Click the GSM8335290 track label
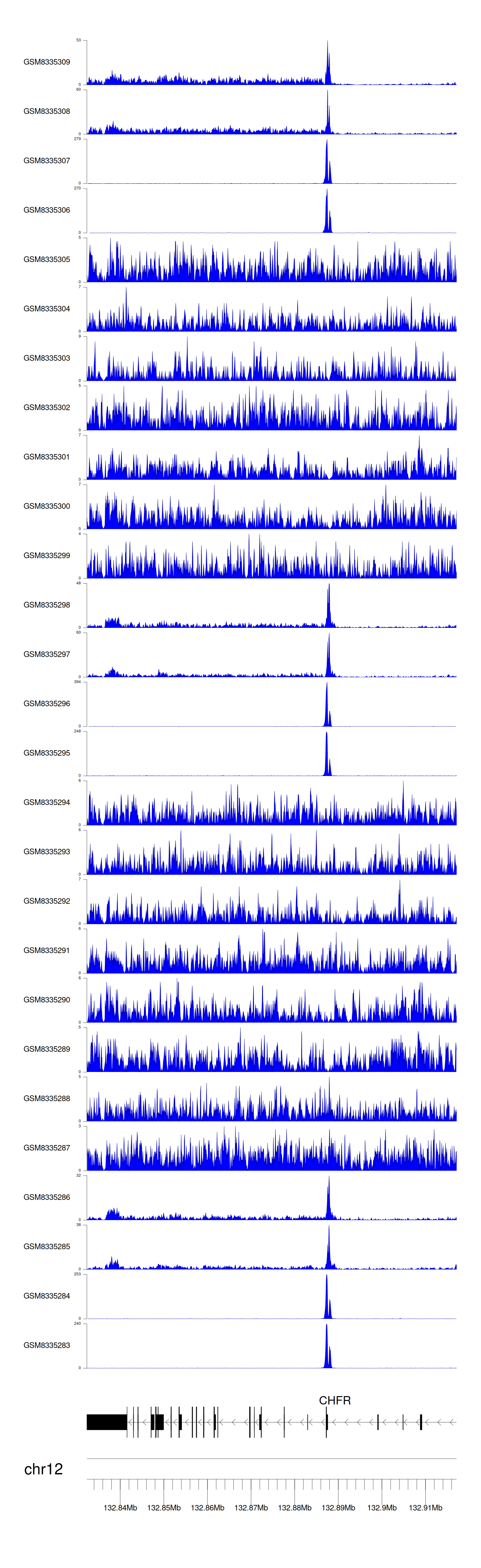 point(46,999)
